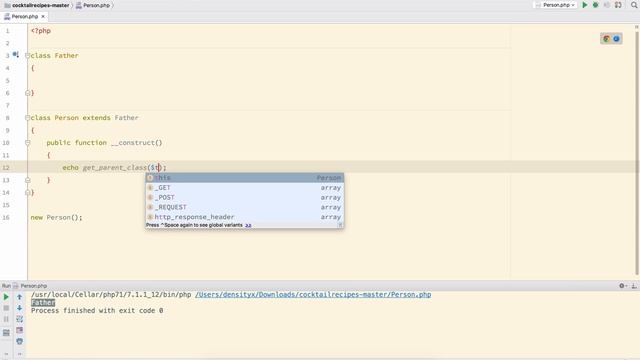
Task: Click 'new Person();' on line 16
Action: (x=56, y=218)
